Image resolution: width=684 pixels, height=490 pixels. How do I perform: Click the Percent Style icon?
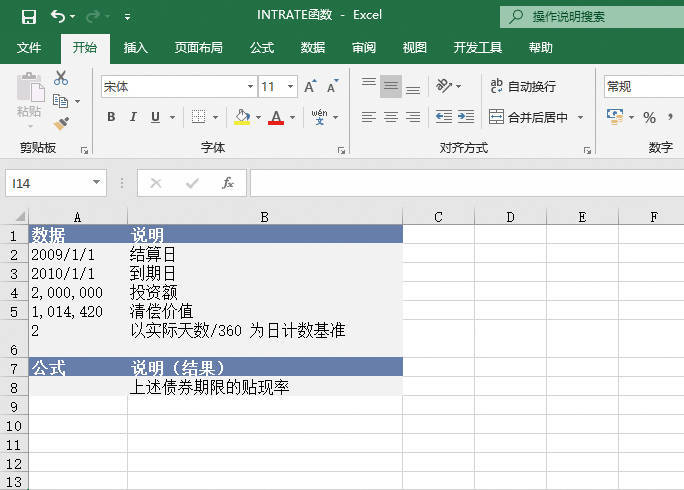[649, 117]
